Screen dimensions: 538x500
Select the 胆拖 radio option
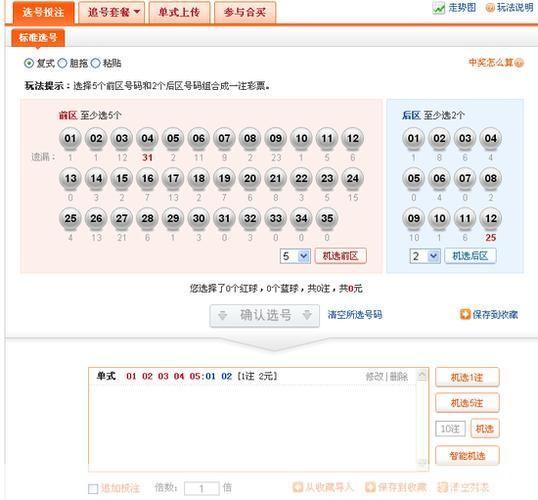point(62,63)
